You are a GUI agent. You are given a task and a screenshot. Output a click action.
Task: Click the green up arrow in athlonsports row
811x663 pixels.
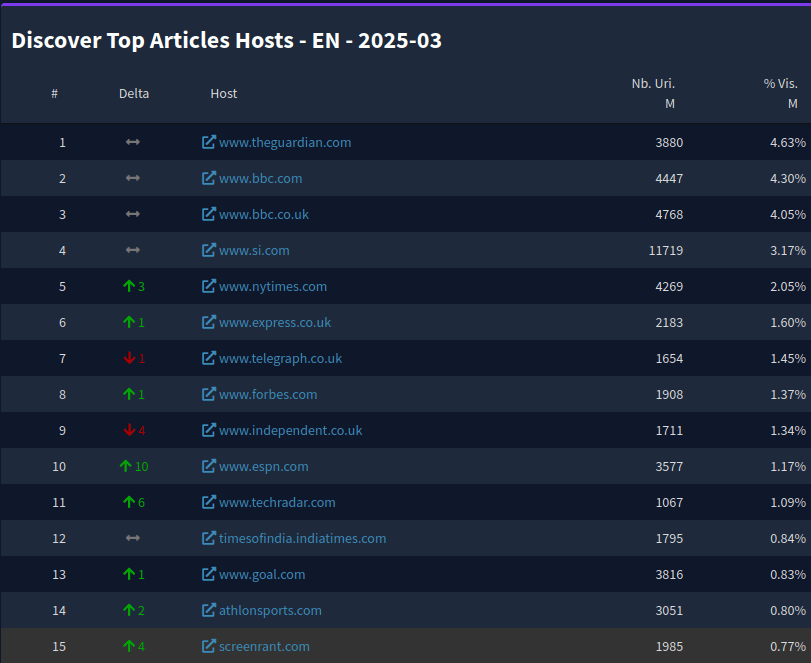tap(129, 610)
